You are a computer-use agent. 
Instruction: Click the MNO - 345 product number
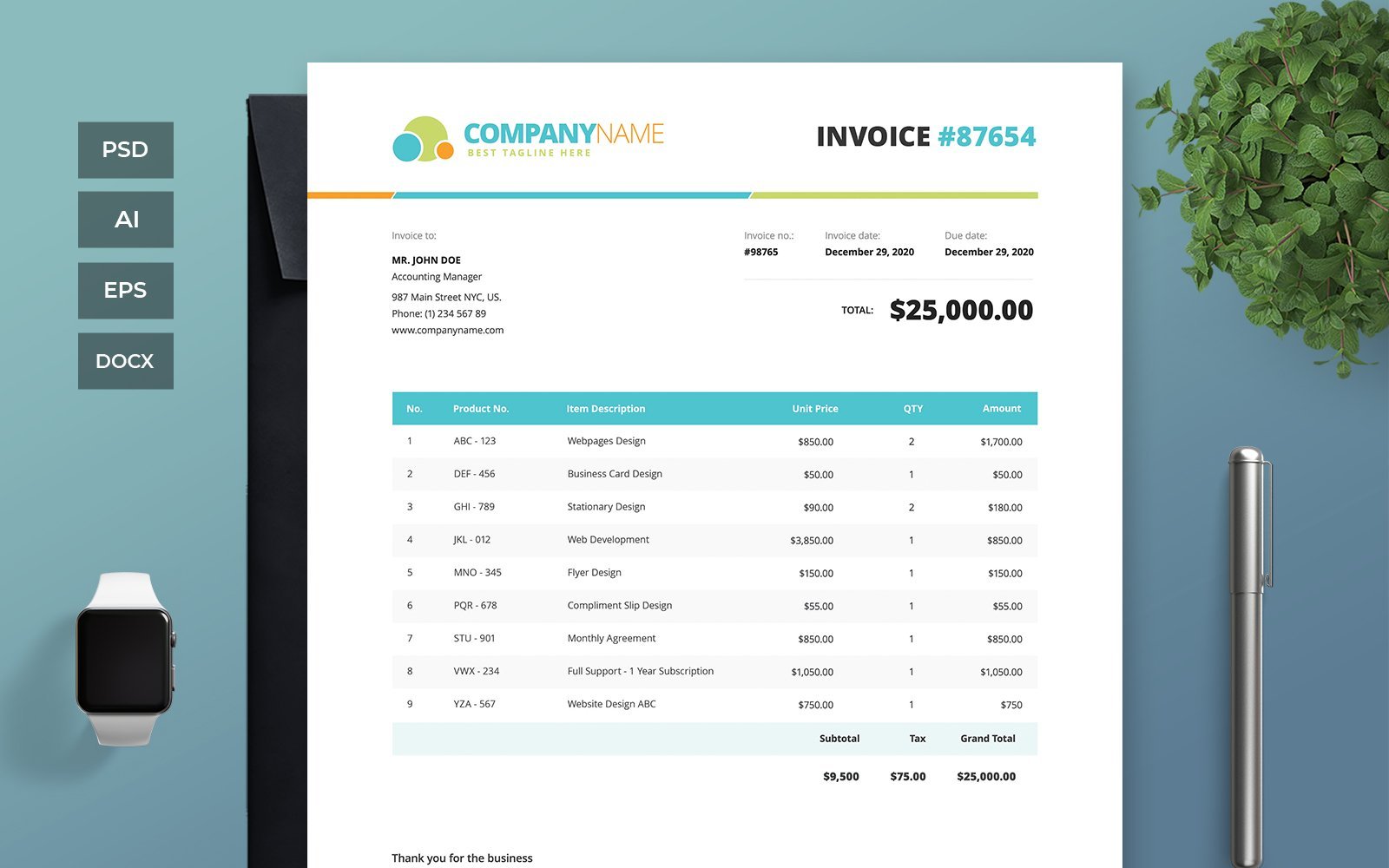click(477, 573)
